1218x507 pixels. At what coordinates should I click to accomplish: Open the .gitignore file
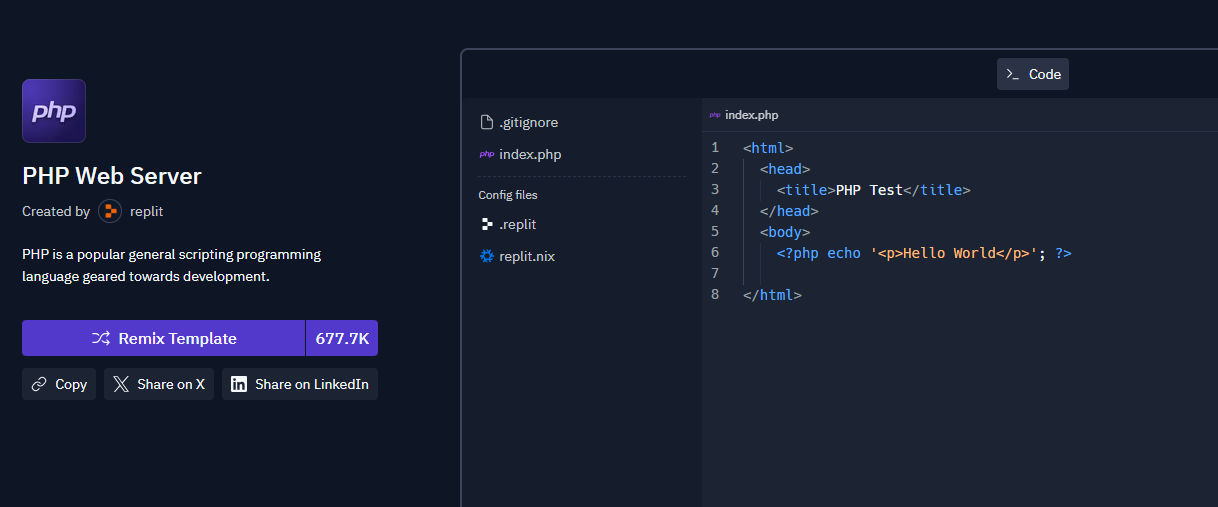[528, 122]
